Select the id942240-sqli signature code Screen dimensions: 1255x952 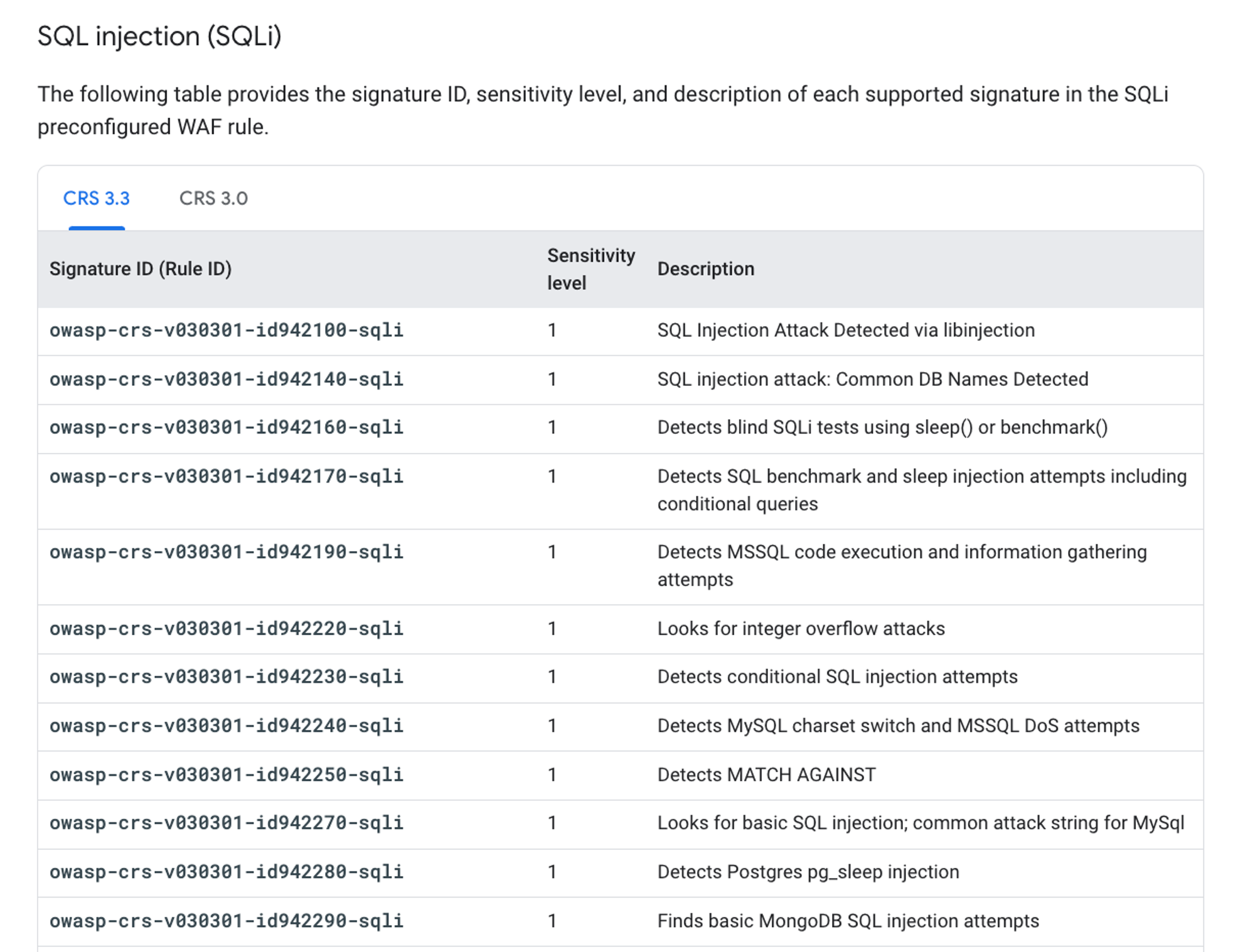pyautogui.click(x=227, y=725)
